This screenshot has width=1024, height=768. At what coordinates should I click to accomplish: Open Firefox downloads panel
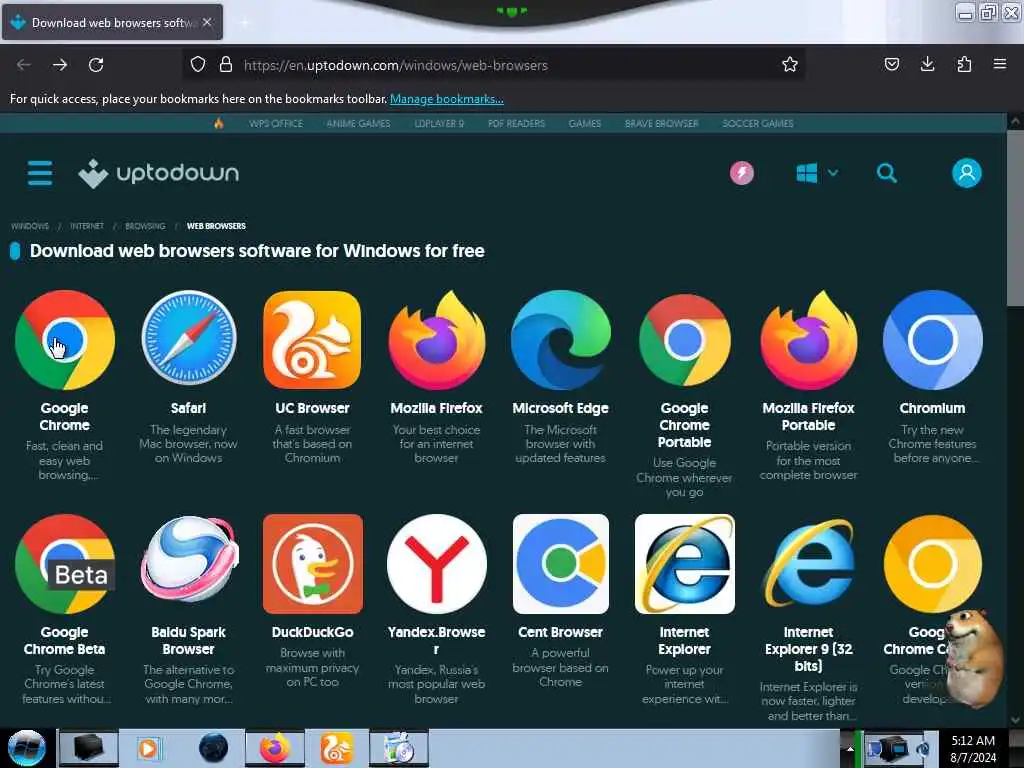(927, 64)
